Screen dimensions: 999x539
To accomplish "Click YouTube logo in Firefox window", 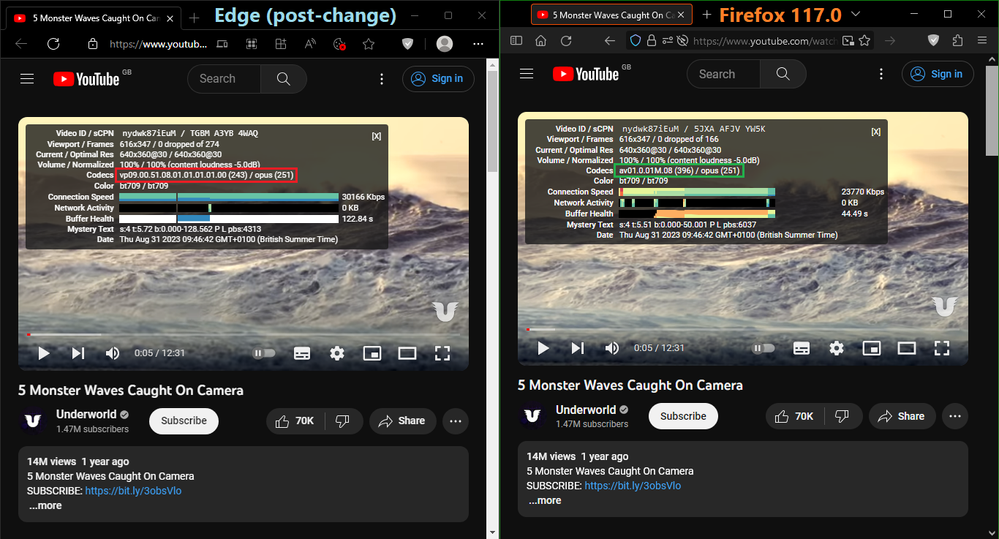I will 586,74.
